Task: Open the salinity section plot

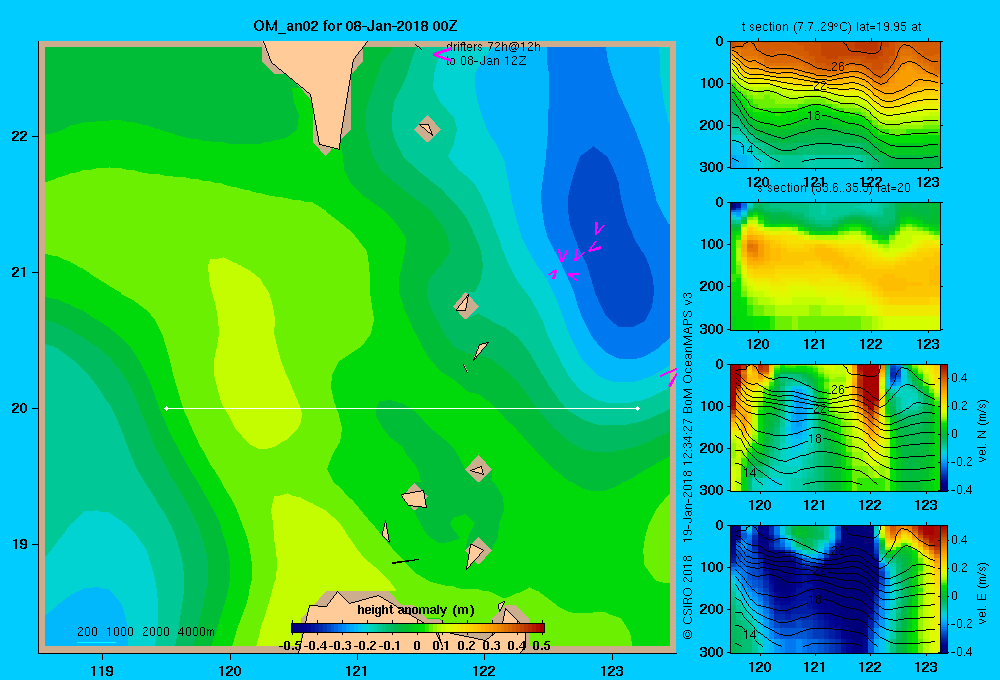Action: [835, 266]
